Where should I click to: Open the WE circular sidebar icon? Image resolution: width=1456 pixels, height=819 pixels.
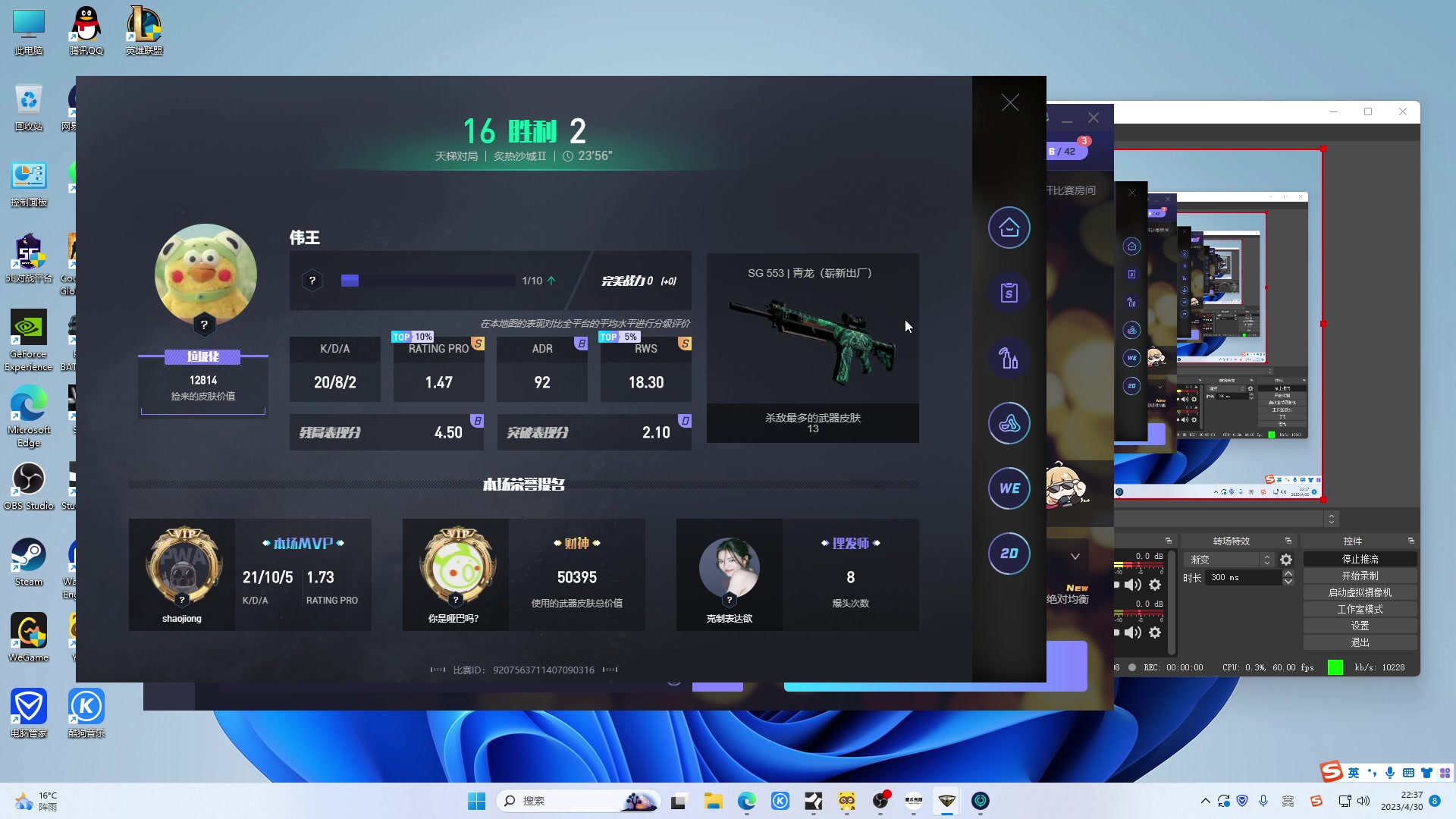[1009, 488]
